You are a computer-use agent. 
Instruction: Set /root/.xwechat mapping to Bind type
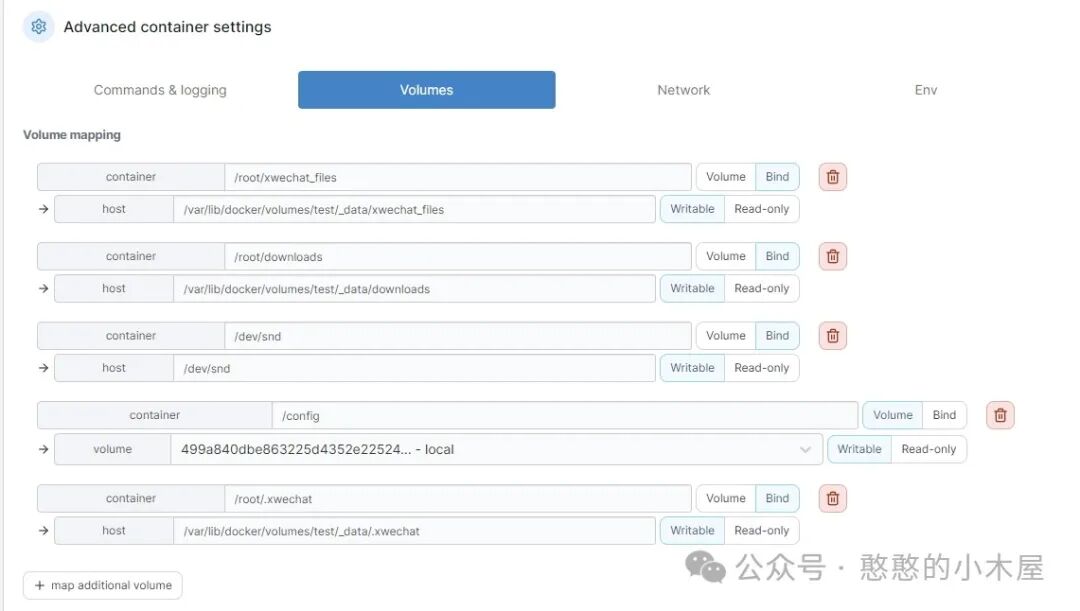(777, 499)
